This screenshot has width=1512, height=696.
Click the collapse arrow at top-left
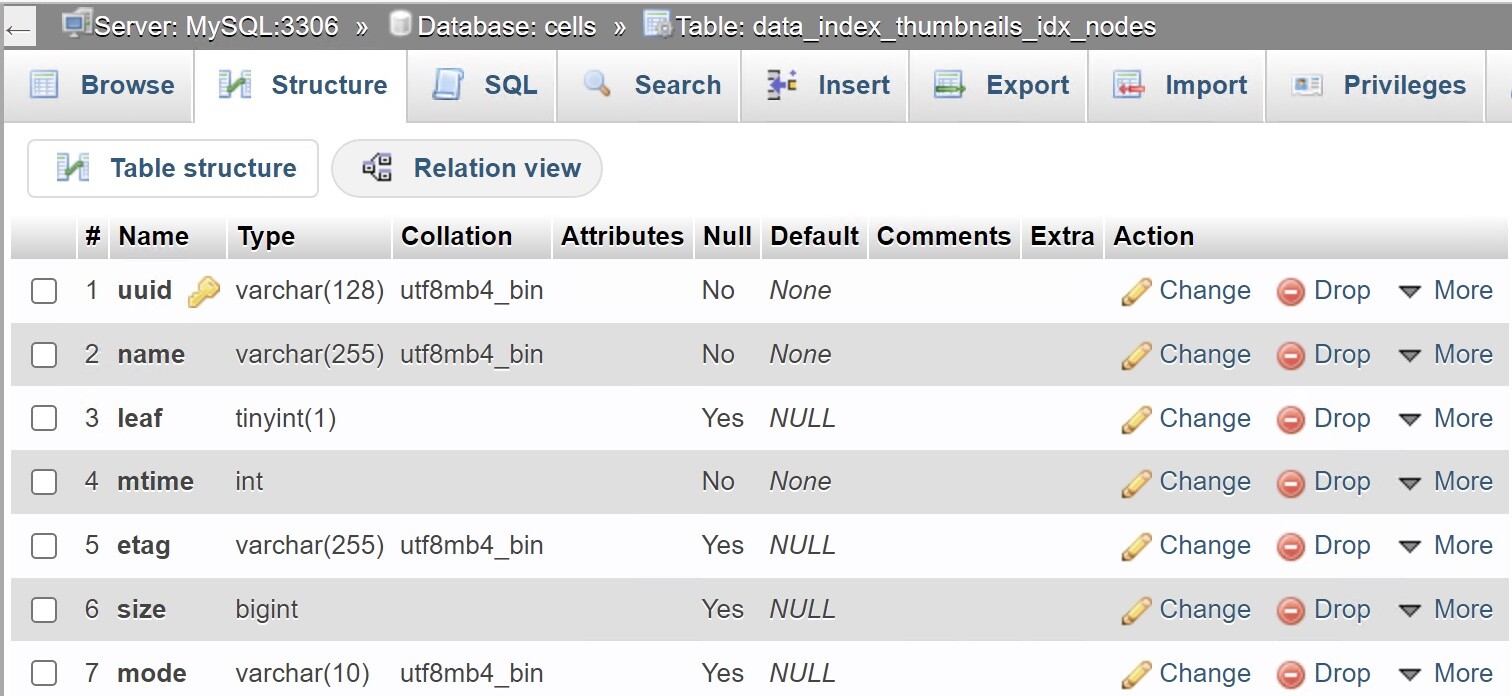(x=18, y=28)
